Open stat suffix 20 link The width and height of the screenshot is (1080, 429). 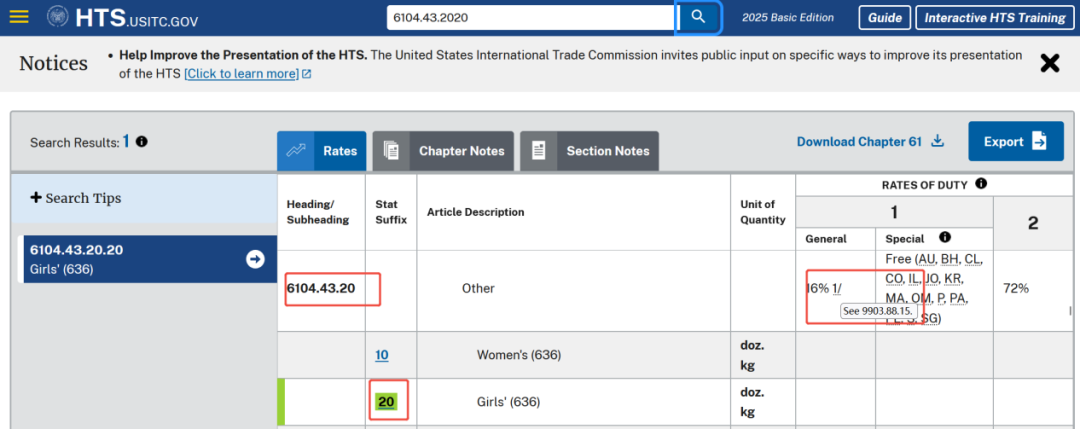point(386,402)
